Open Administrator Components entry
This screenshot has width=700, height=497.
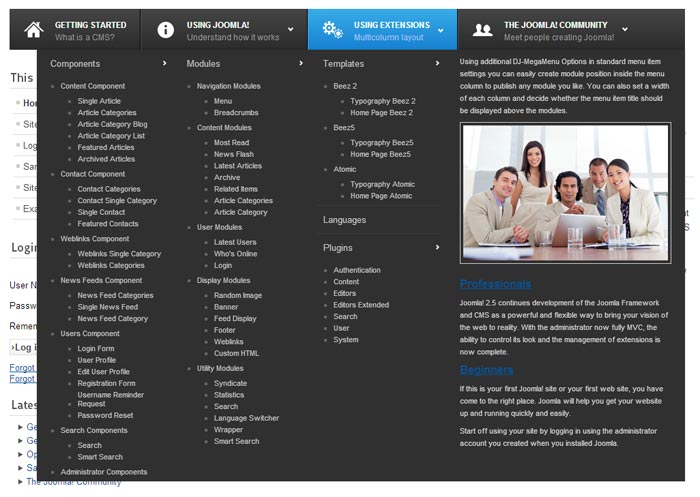click(104, 472)
